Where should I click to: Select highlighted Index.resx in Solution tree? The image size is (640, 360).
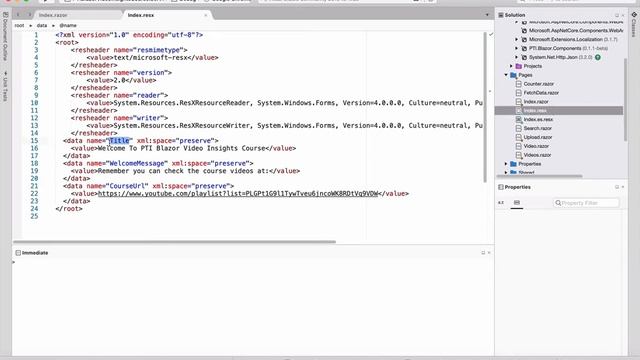coord(559,111)
